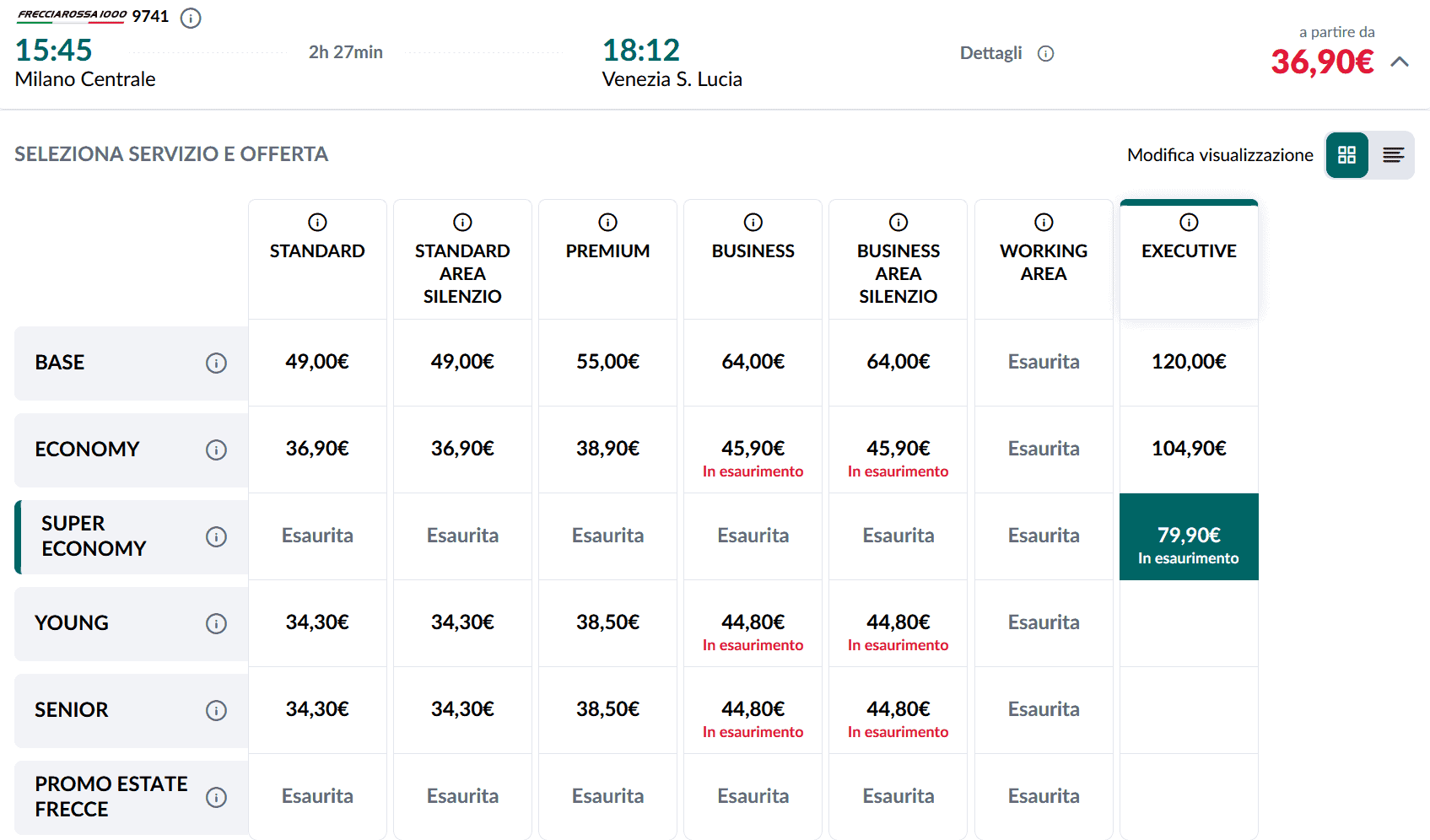The width and height of the screenshot is (1430, 840).
Task: Click the Dettagli link
Action: coord(990,53)
